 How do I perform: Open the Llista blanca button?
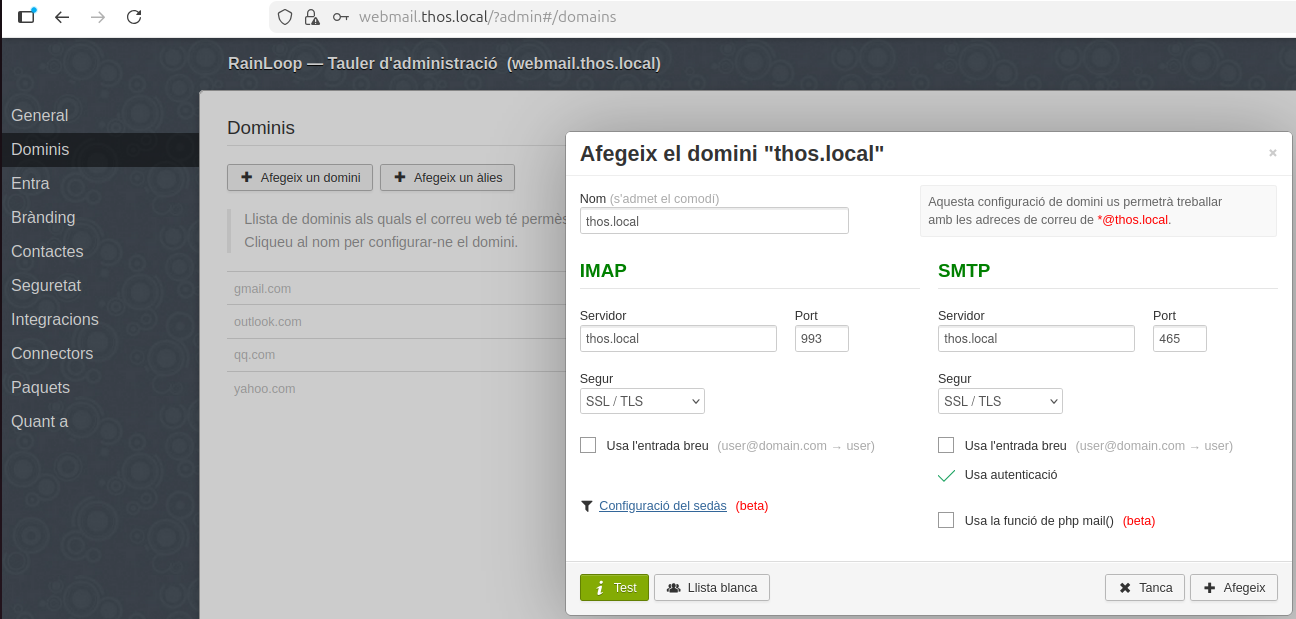712,588
